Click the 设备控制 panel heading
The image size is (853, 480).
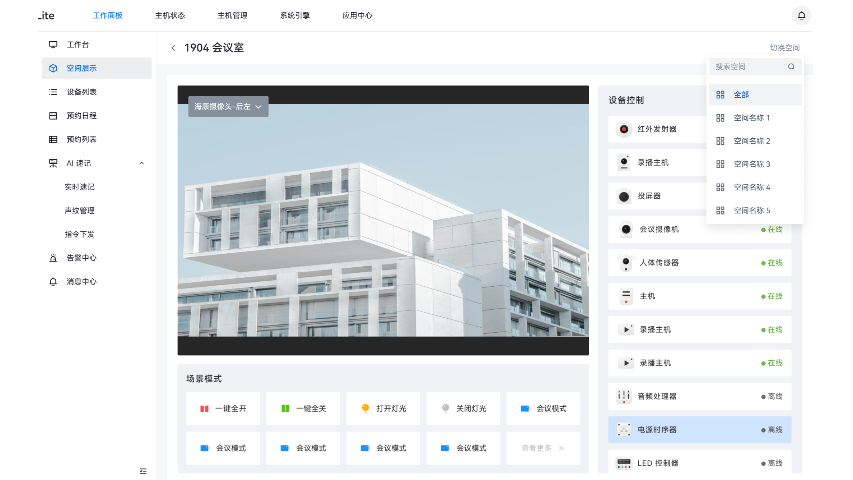[626, 100]
